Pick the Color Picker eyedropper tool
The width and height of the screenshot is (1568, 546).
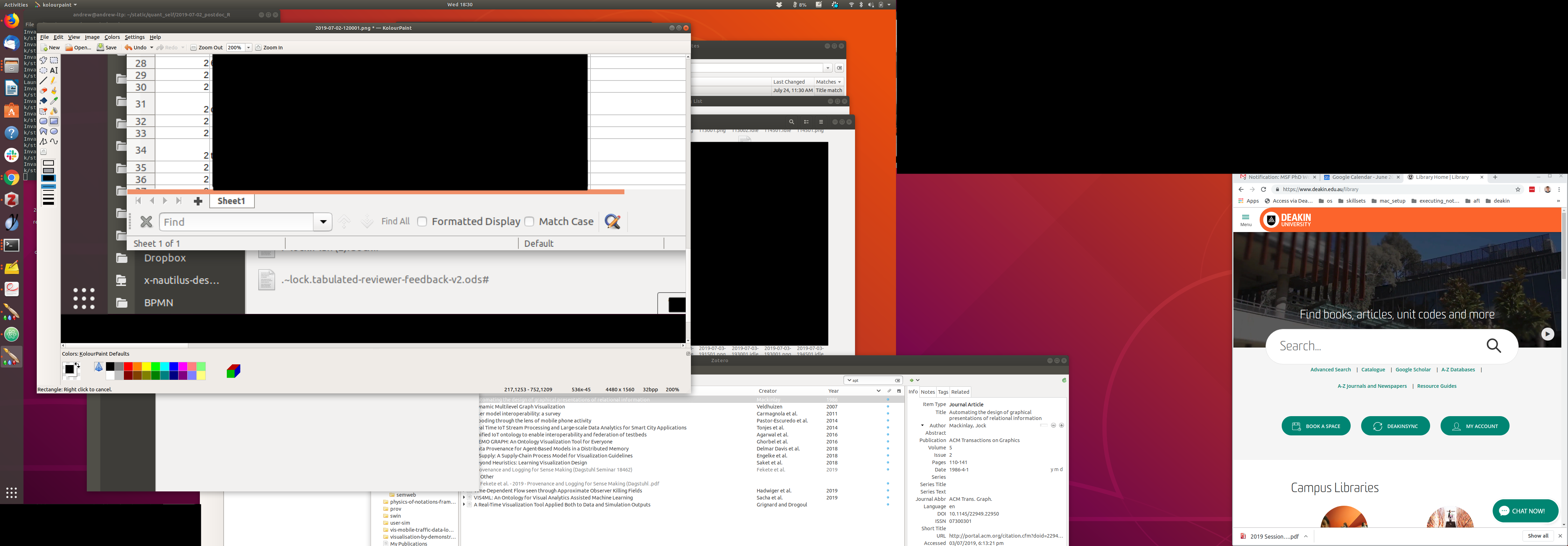54,100
